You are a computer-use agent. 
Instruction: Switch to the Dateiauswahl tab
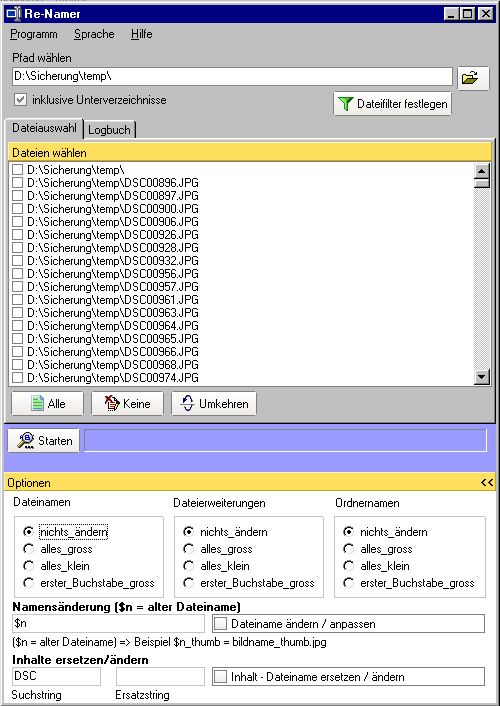pos(44,128)
